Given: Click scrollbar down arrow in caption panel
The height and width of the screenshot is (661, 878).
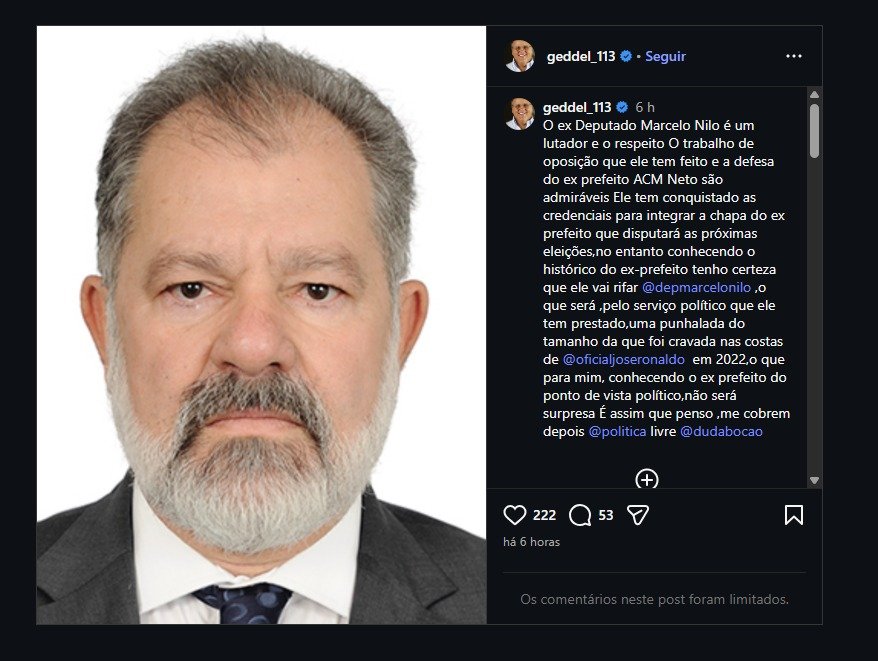Looking at the screenshot, I should click(814, 481).
